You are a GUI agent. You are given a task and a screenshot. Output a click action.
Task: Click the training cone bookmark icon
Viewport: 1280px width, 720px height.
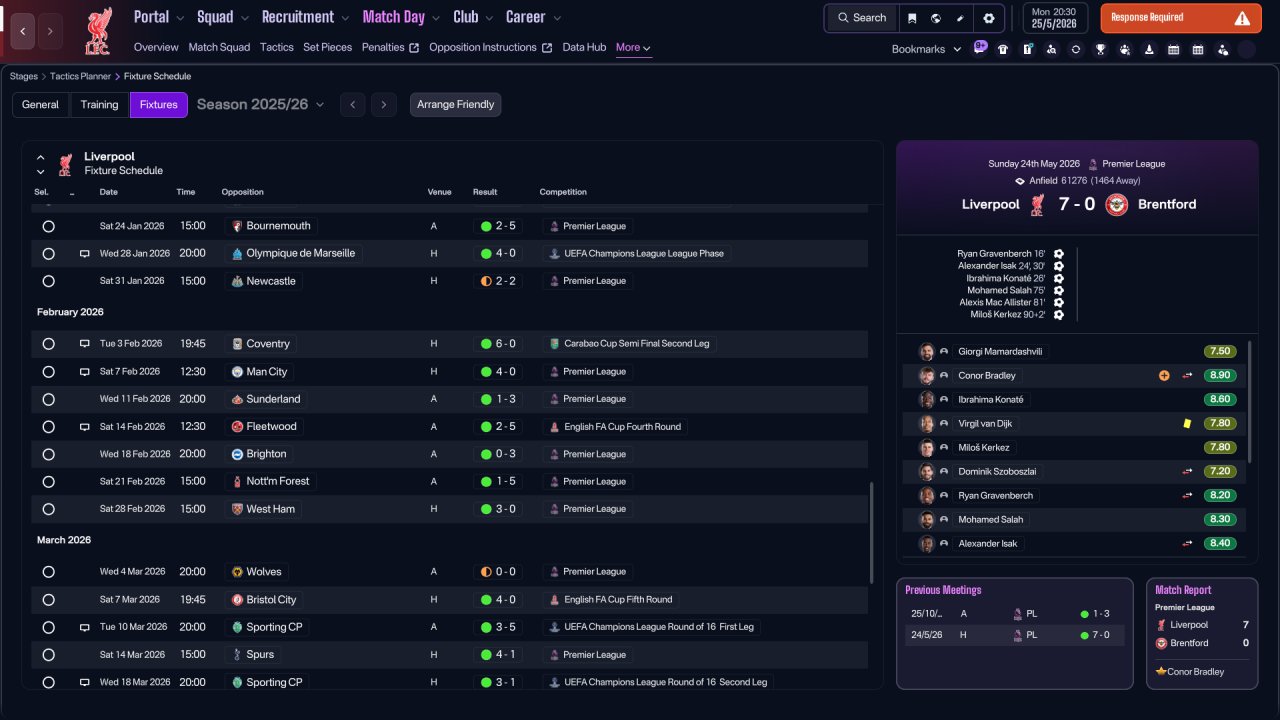tap(1149, 49)
